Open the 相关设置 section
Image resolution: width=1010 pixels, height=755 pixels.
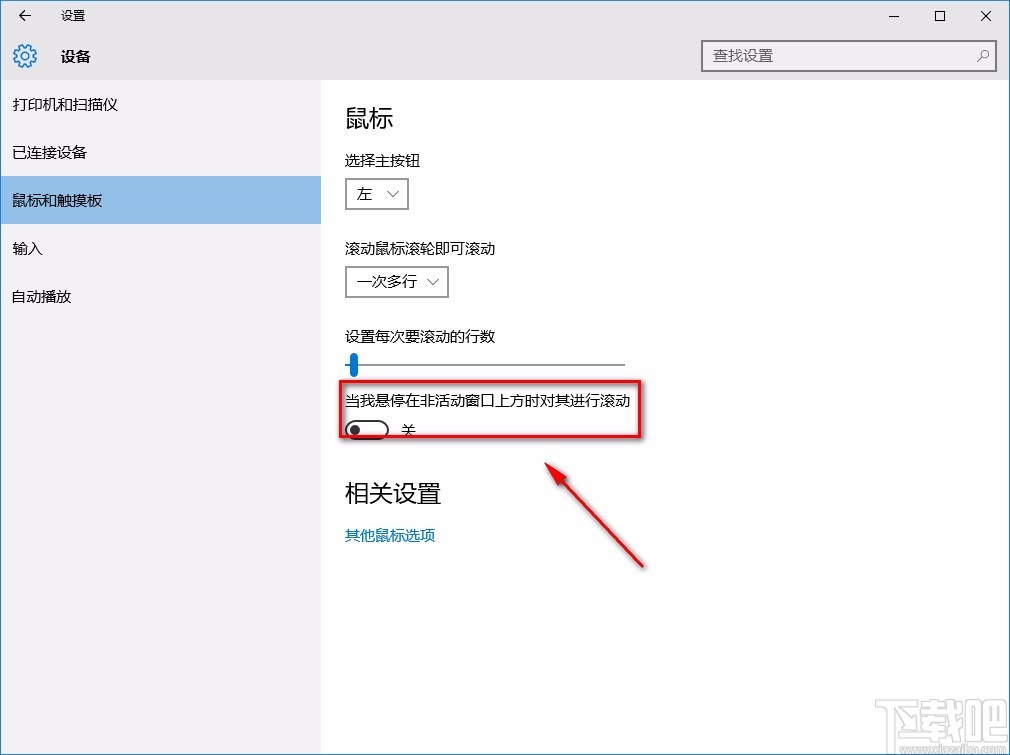tap(391, 492)
